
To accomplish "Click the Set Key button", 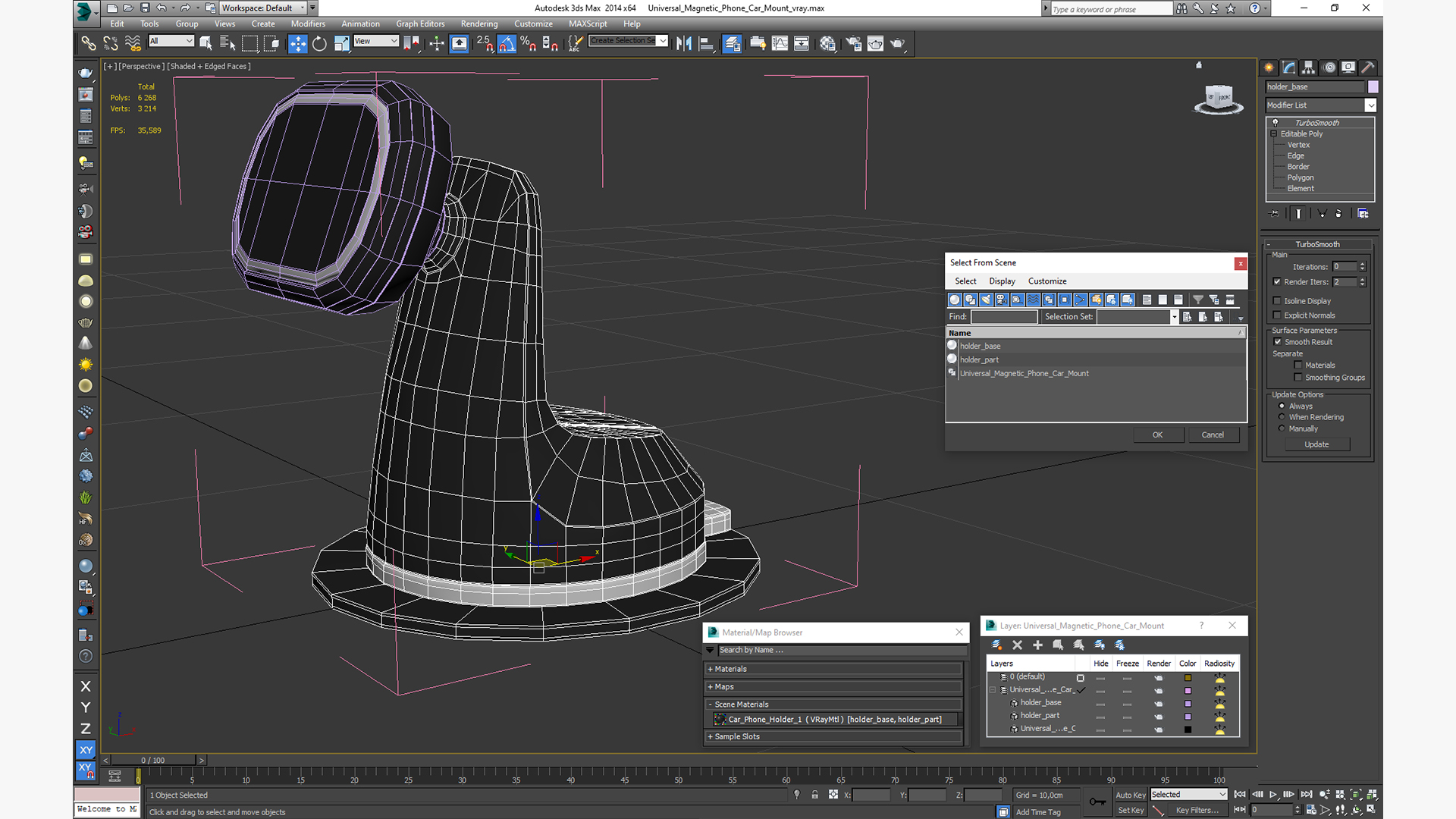I will [1130, 810].
